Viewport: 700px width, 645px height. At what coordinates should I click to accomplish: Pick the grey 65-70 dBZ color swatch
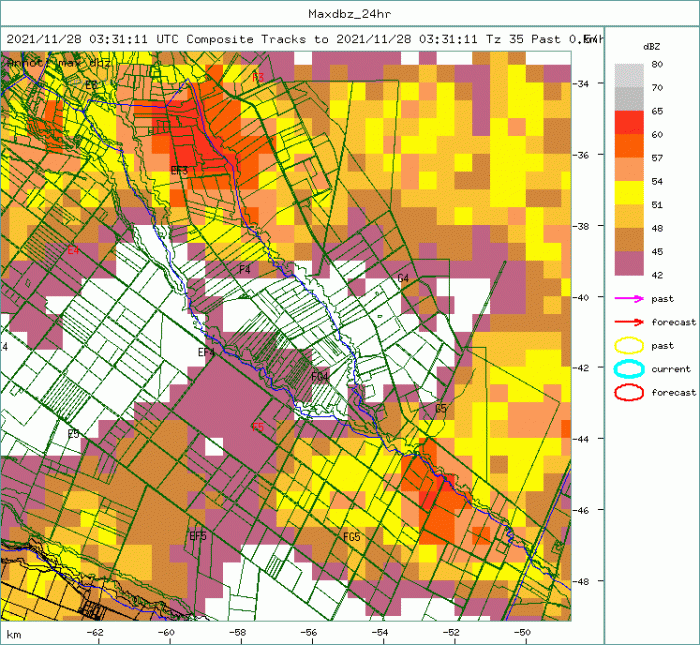tap(629, 99)
